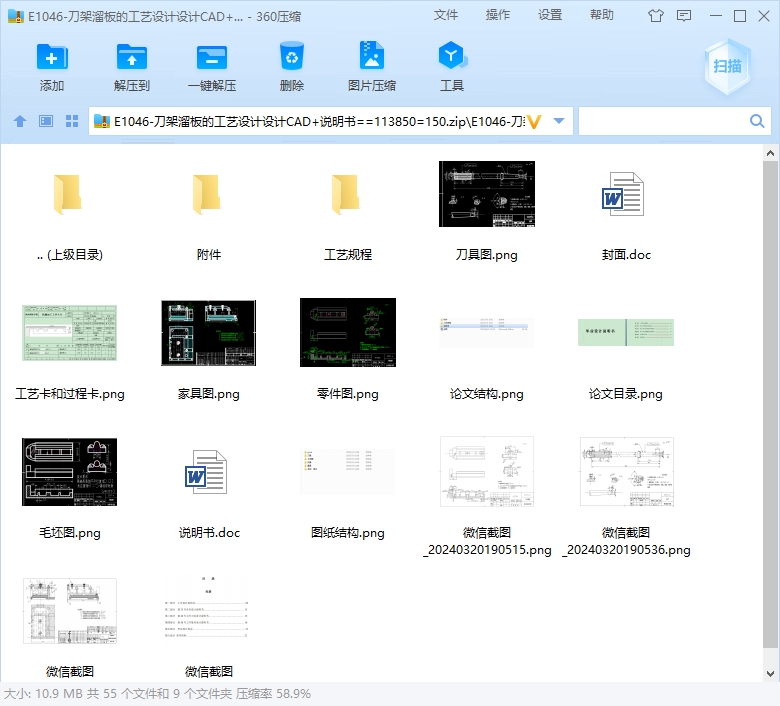This screenshot has height=706, width=780.
Task: Select the 附件 folder
Action: (207, 194)
